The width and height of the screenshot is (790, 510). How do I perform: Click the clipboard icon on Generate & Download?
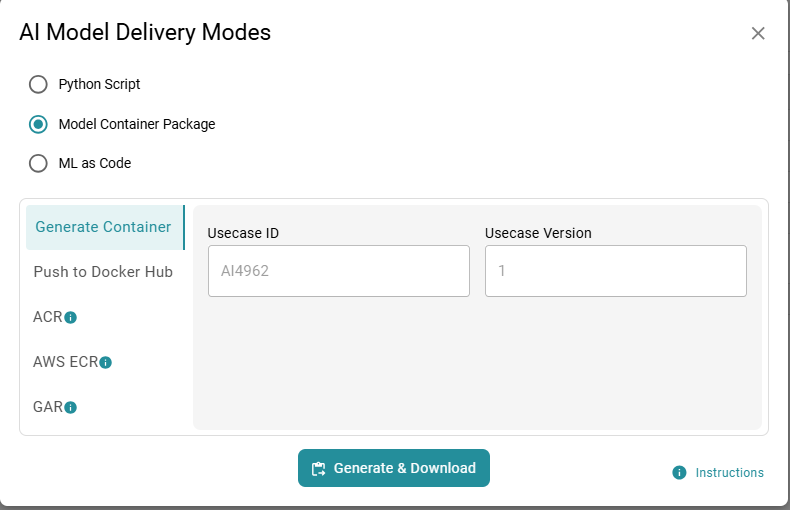tap(319, 469)
